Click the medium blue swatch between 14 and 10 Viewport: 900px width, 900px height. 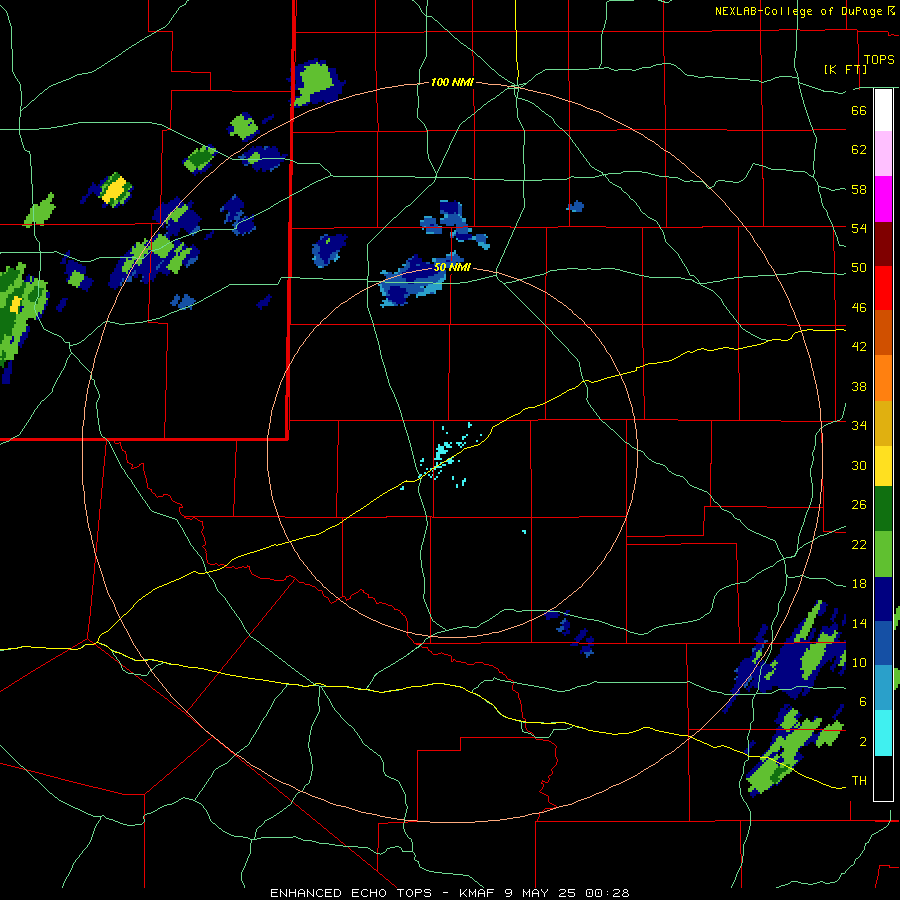(x=883, y=643)
